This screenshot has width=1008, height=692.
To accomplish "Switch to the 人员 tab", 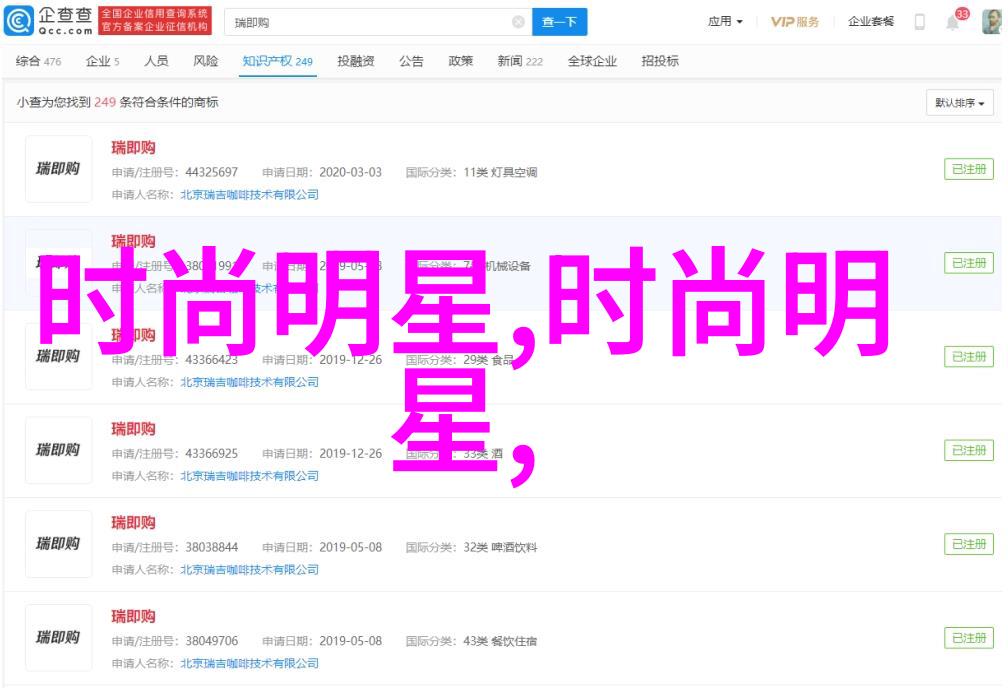I will tap(156, 61).
